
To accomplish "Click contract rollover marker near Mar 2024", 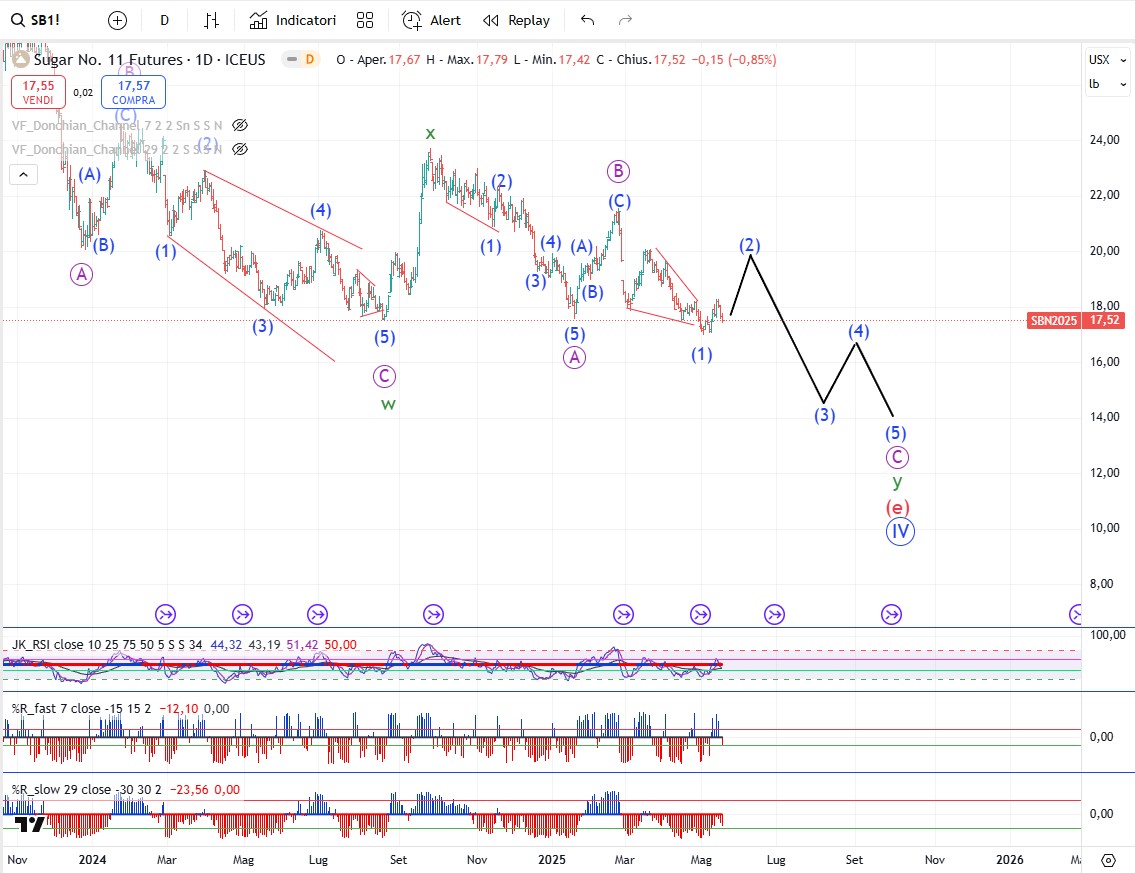I will pyautogui.click(x=166, y=615).
